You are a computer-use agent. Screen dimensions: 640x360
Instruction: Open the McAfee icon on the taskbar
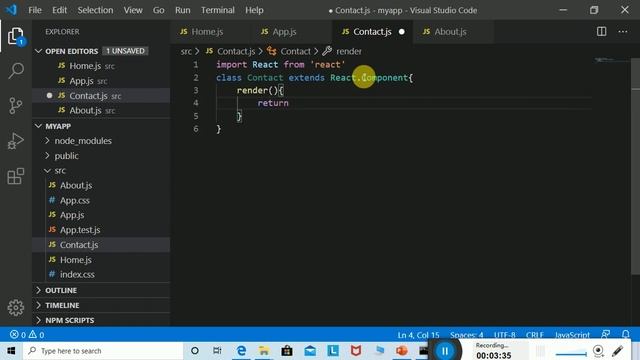[x=356, y=351]
